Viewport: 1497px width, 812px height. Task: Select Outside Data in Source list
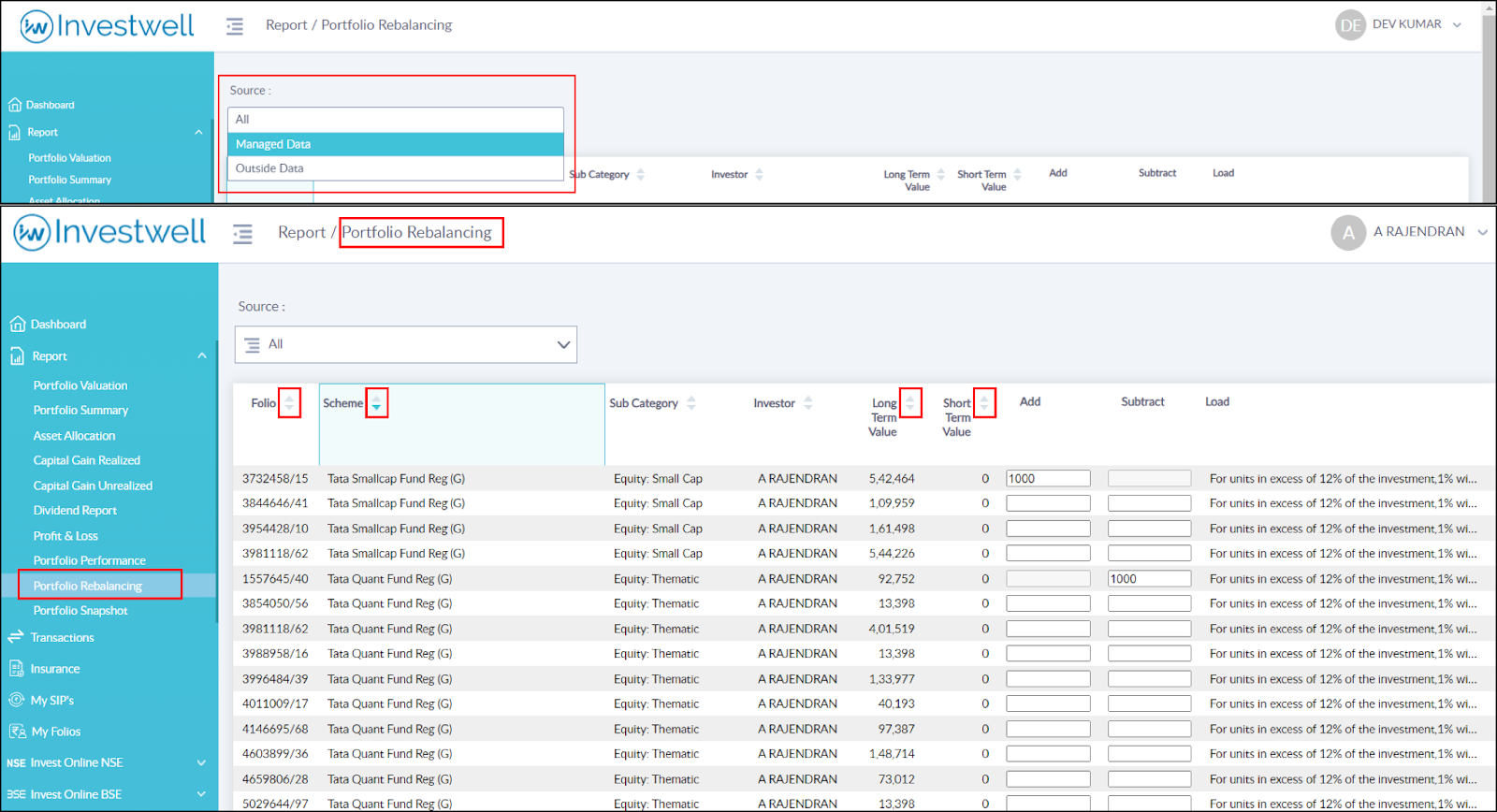tap(396, 168)
